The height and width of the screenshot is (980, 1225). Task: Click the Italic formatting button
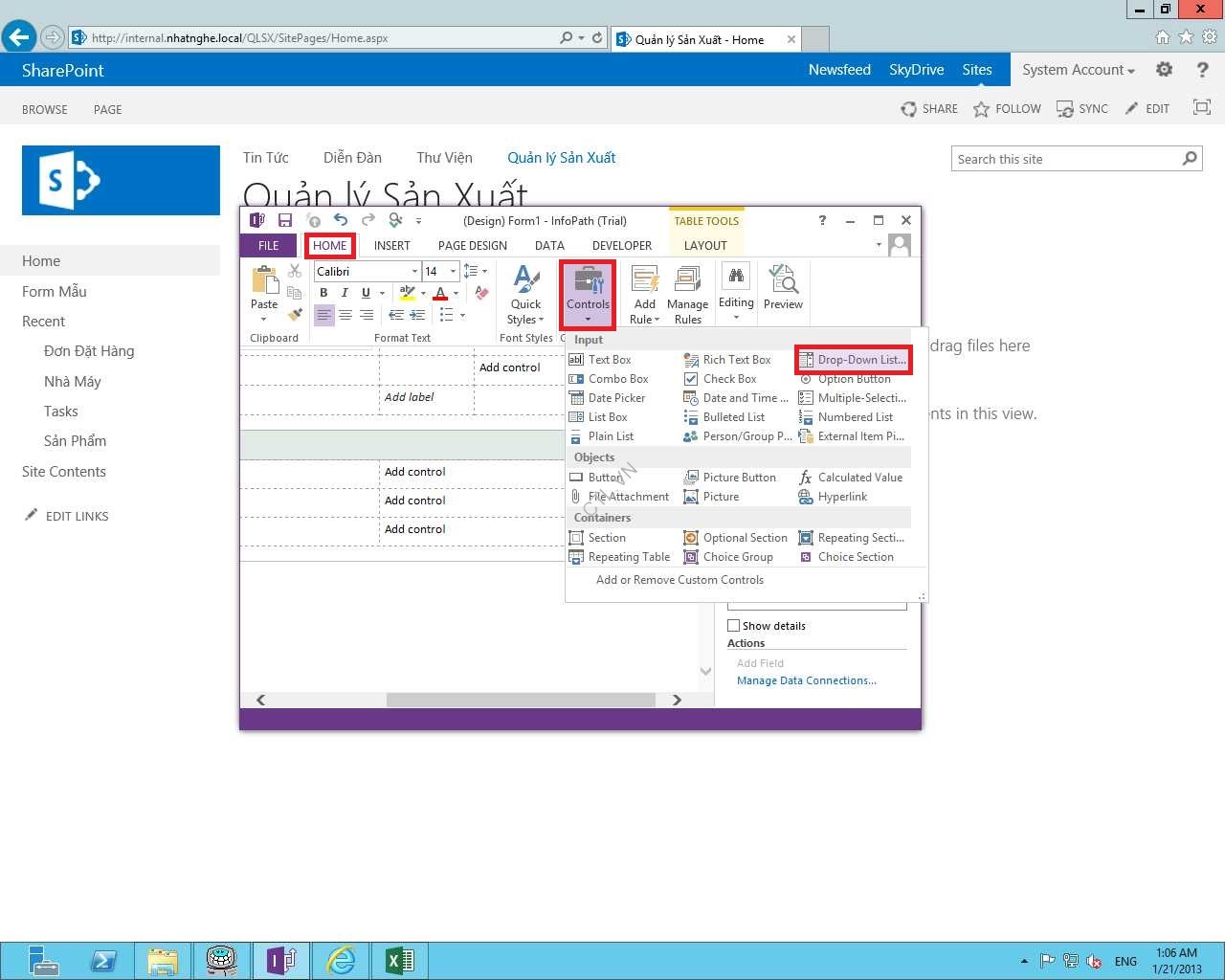pyautogui.click(x=345, y=293)
